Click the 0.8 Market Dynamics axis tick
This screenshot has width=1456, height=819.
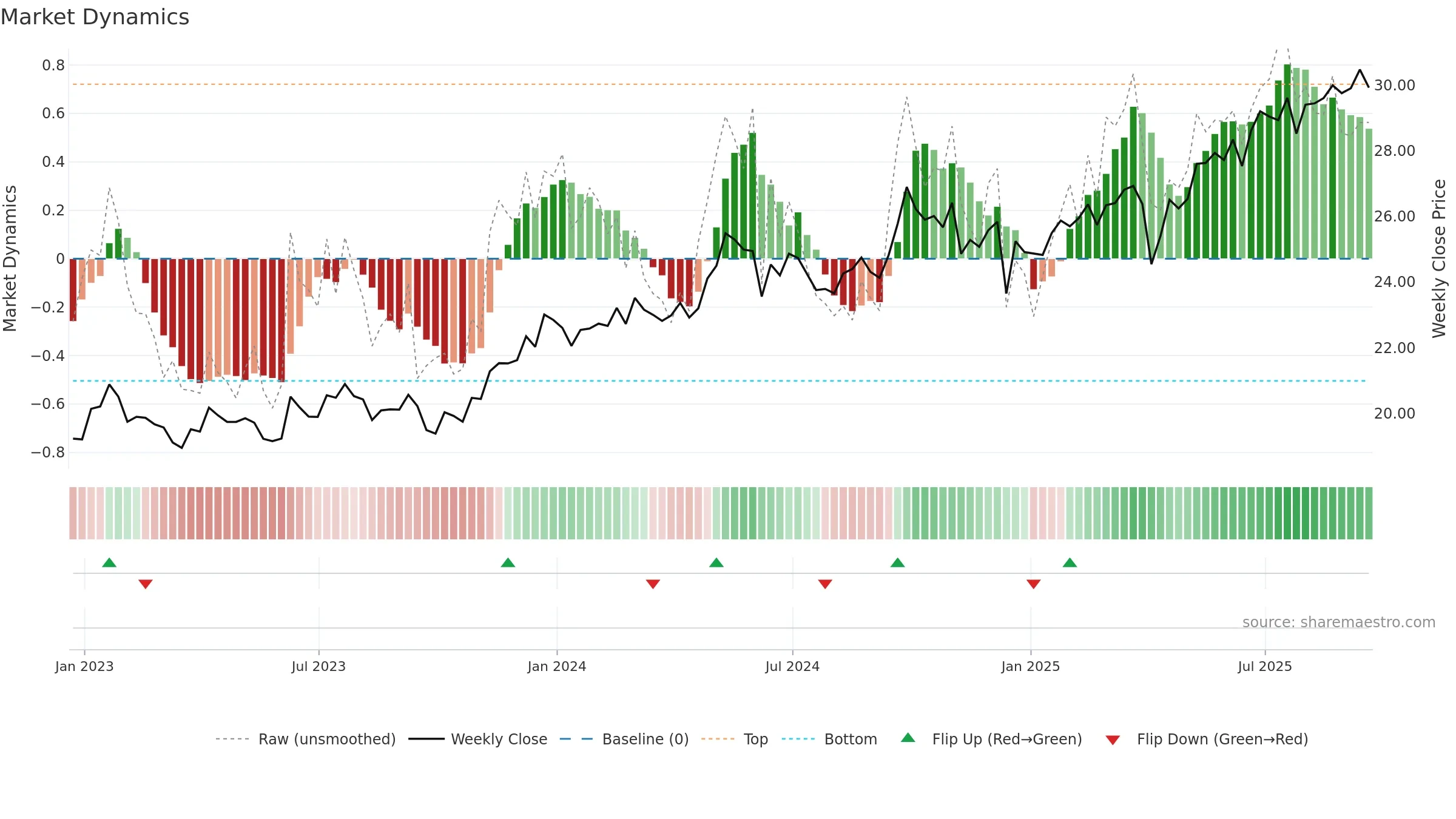[x=53, y=66]
